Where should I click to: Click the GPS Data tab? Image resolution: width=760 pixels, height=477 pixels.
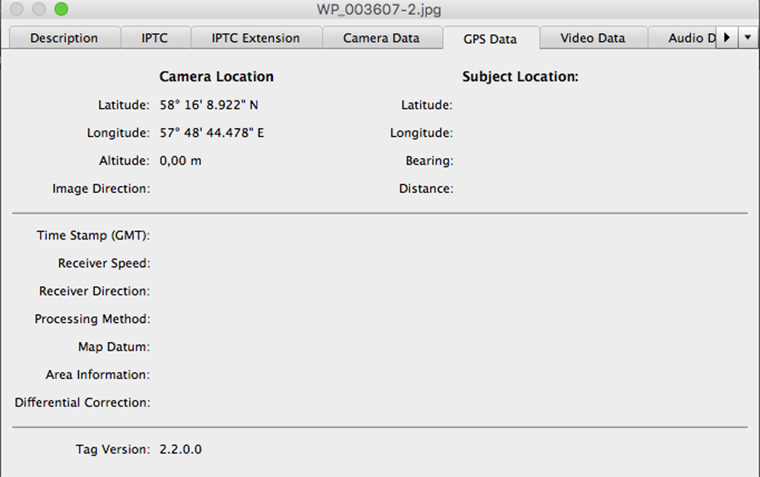(490, 39)
